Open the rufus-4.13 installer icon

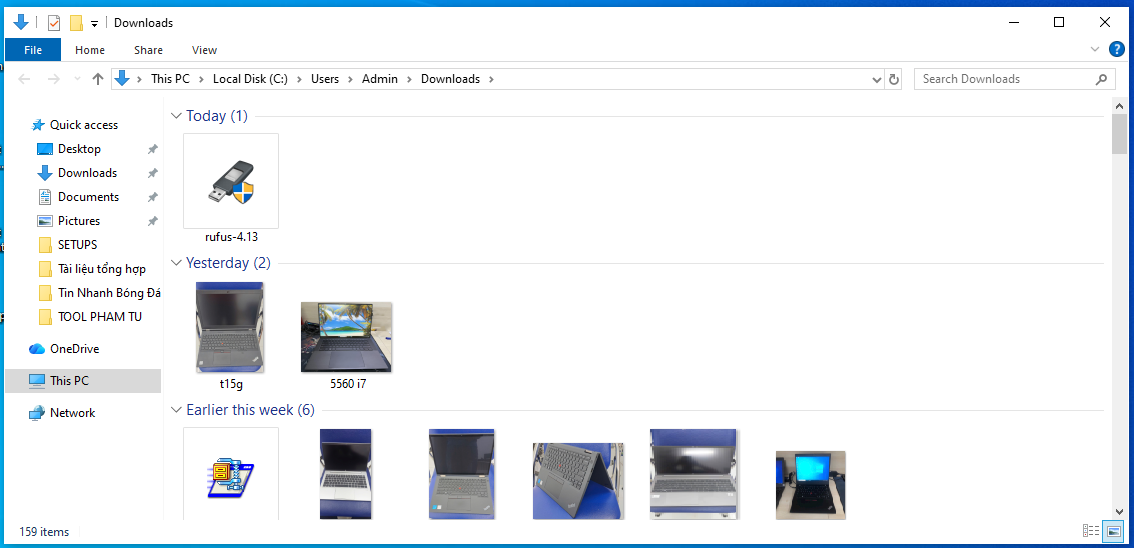(x=231, y=182)
